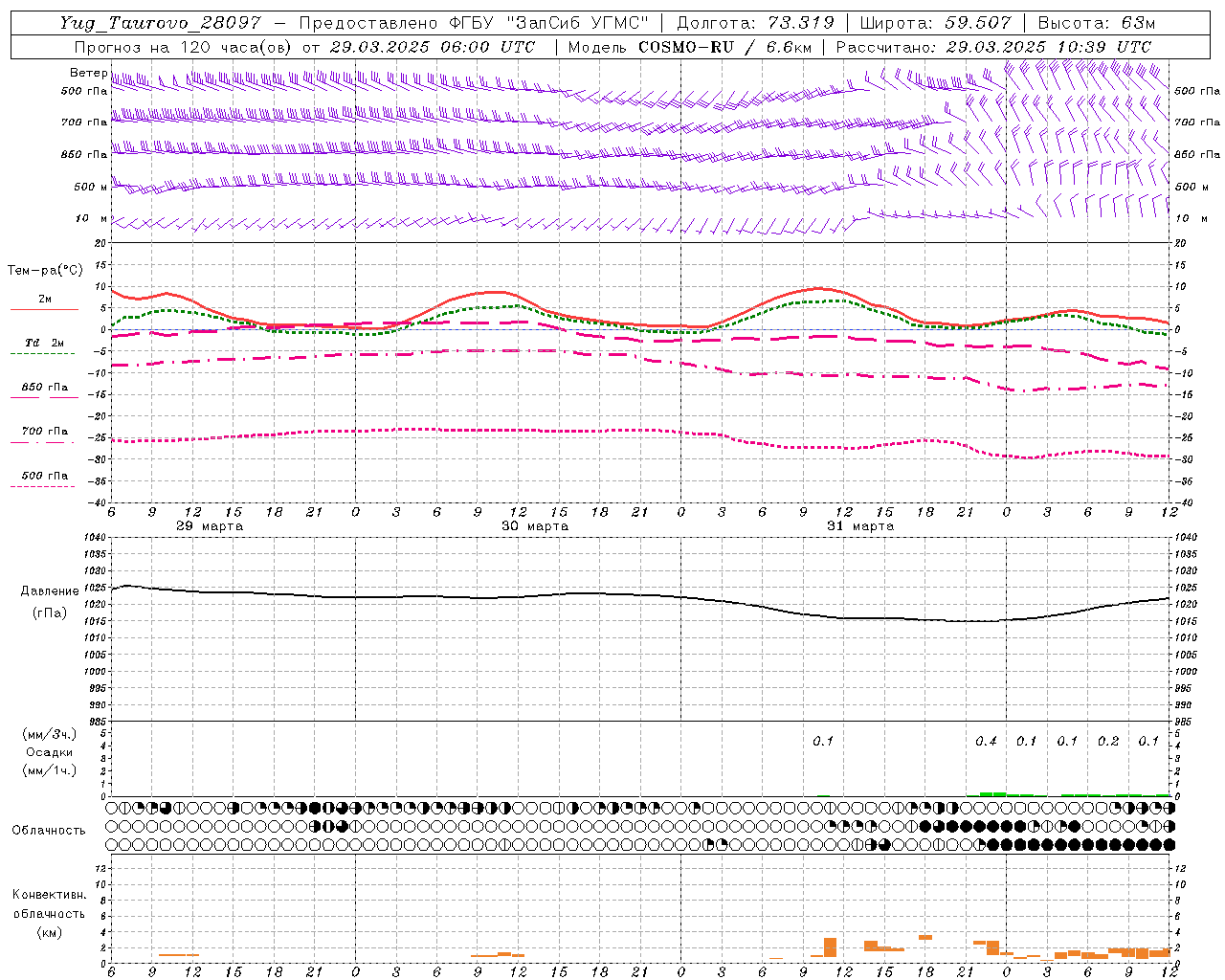Click the 0.2 precipitation value
Viewport: 1225px width, 980px height.
pyautogui.click(x=1108, y=742)
